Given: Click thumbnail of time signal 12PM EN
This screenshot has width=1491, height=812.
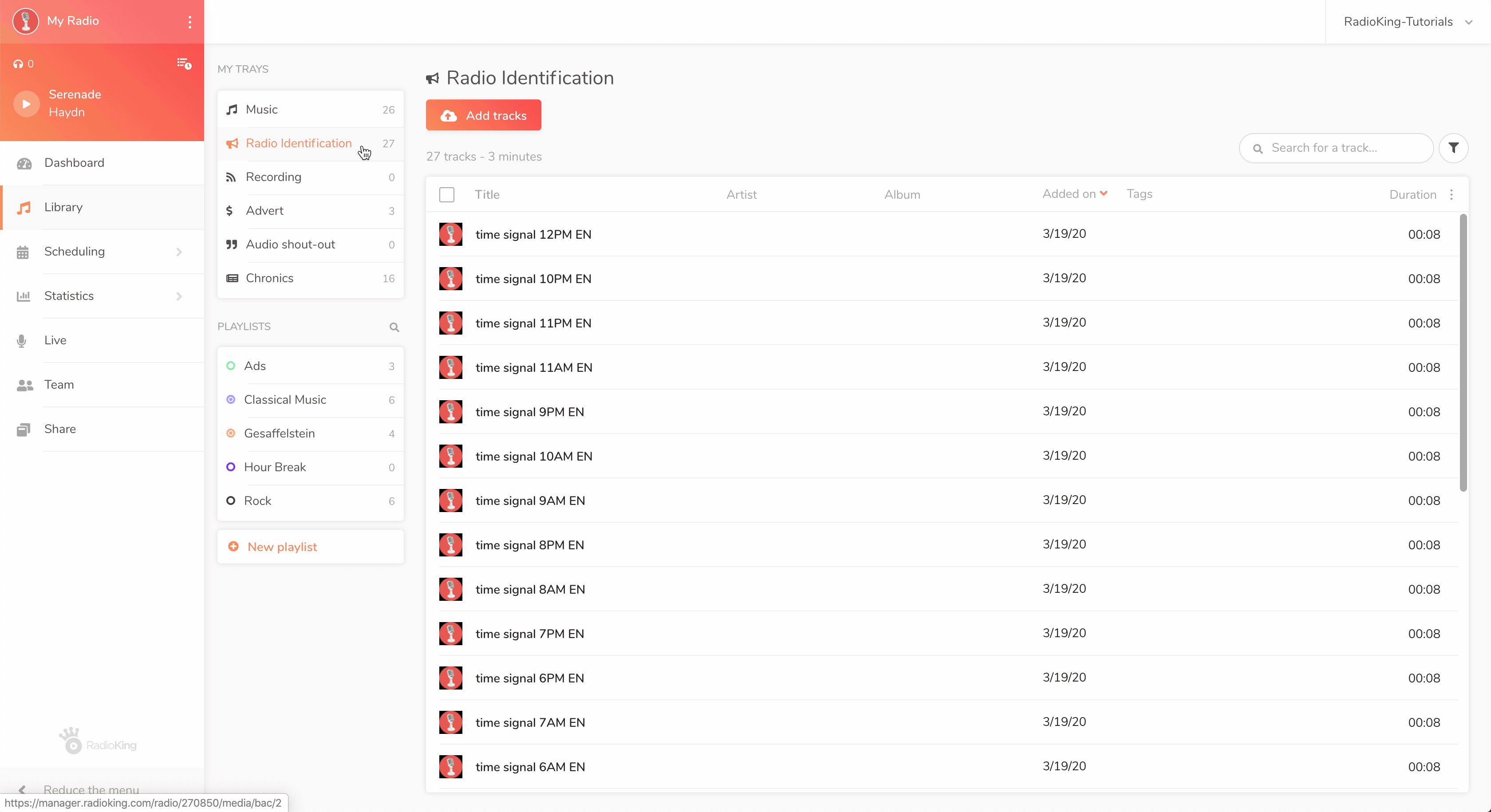Looking at the screenshot, I should pyautogui.click(x=450, y=234).
